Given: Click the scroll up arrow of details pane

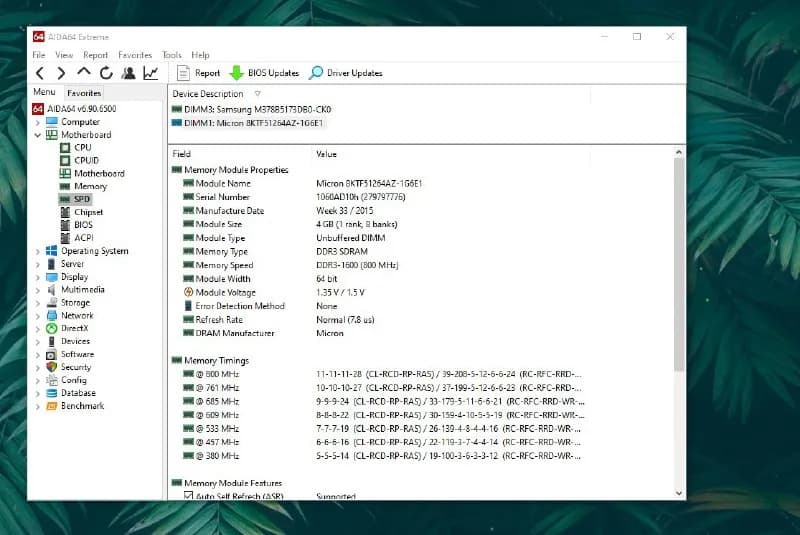Looking at the screenshot, I should (679, 152).
